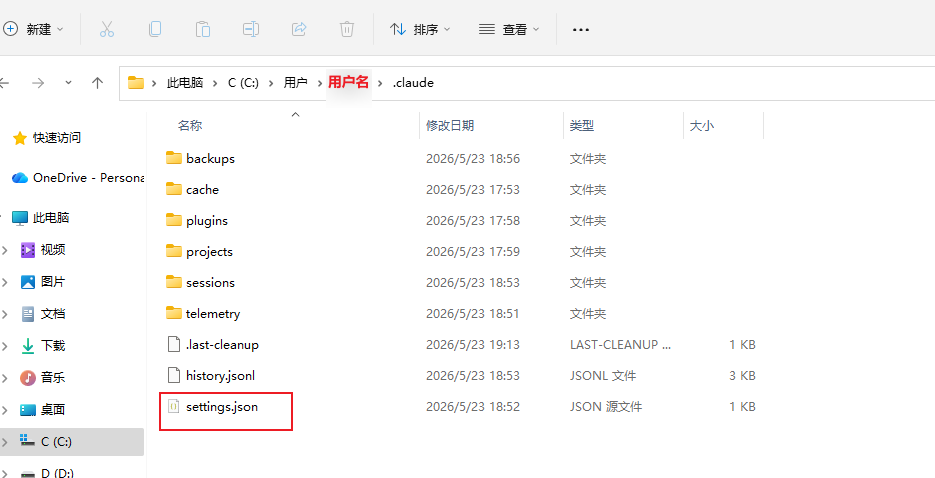Expand the 音乐 tree node

(5, 378)
